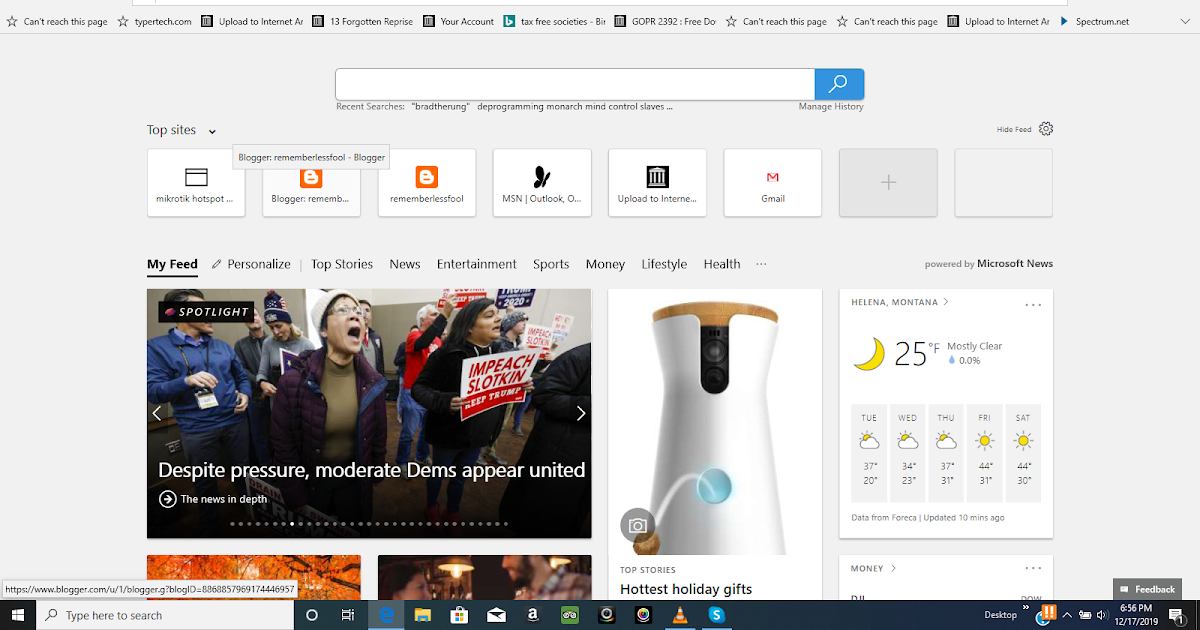Open VLC media player from taskbar

coord(680,615)
